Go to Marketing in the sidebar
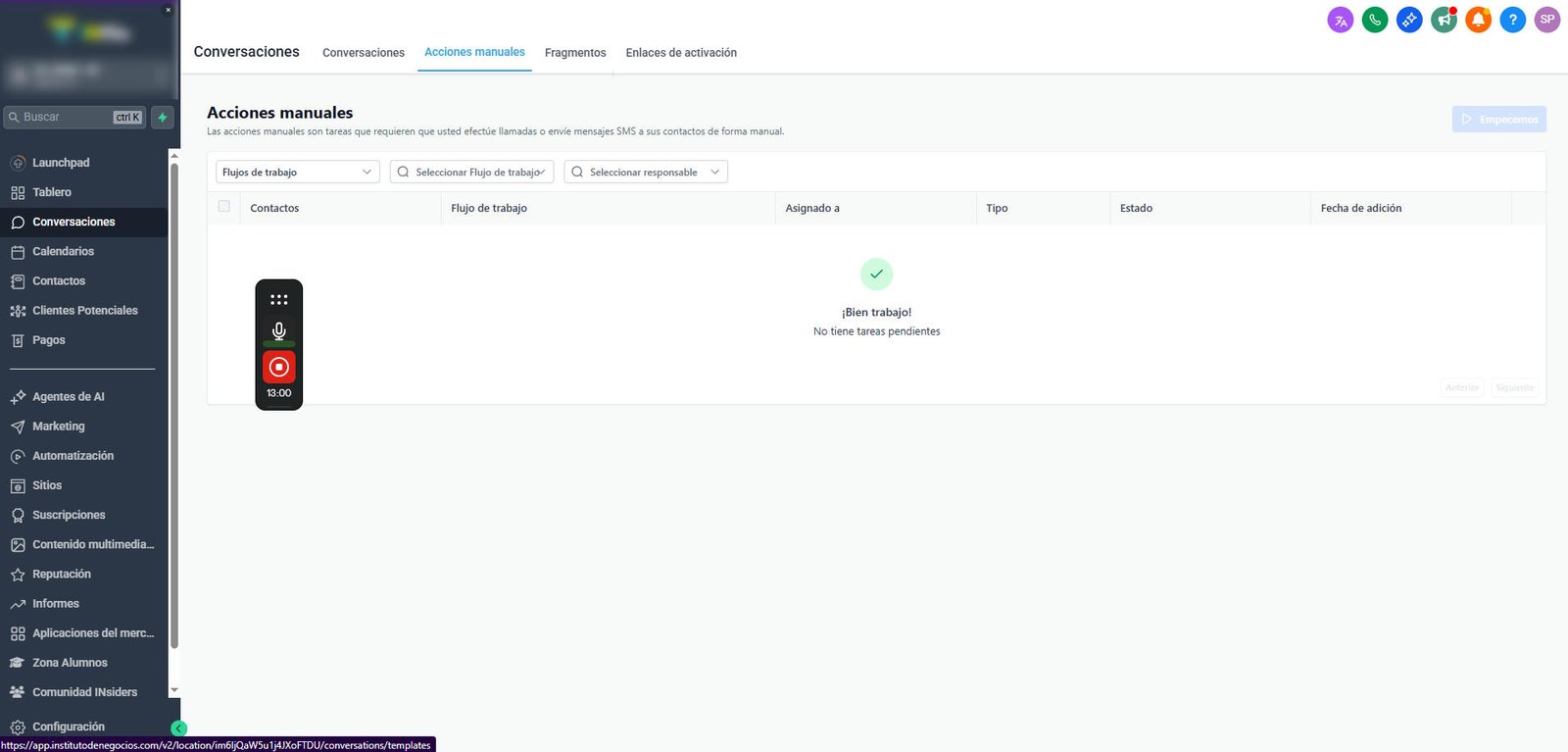 (84, 426)
